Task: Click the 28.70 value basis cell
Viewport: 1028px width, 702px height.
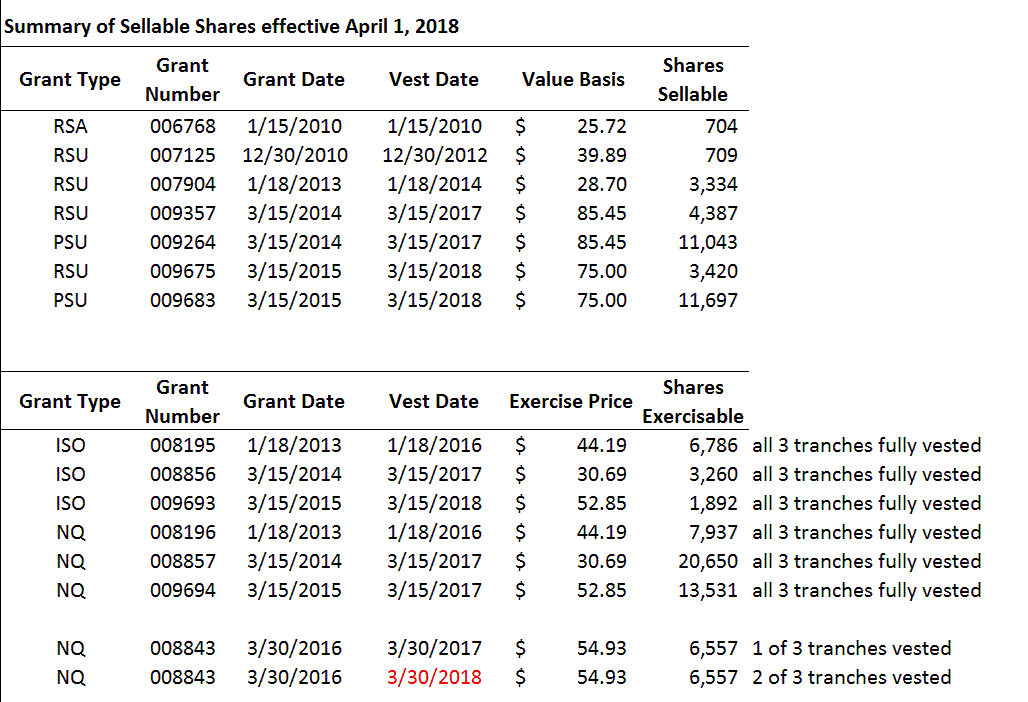Action: 602,184
